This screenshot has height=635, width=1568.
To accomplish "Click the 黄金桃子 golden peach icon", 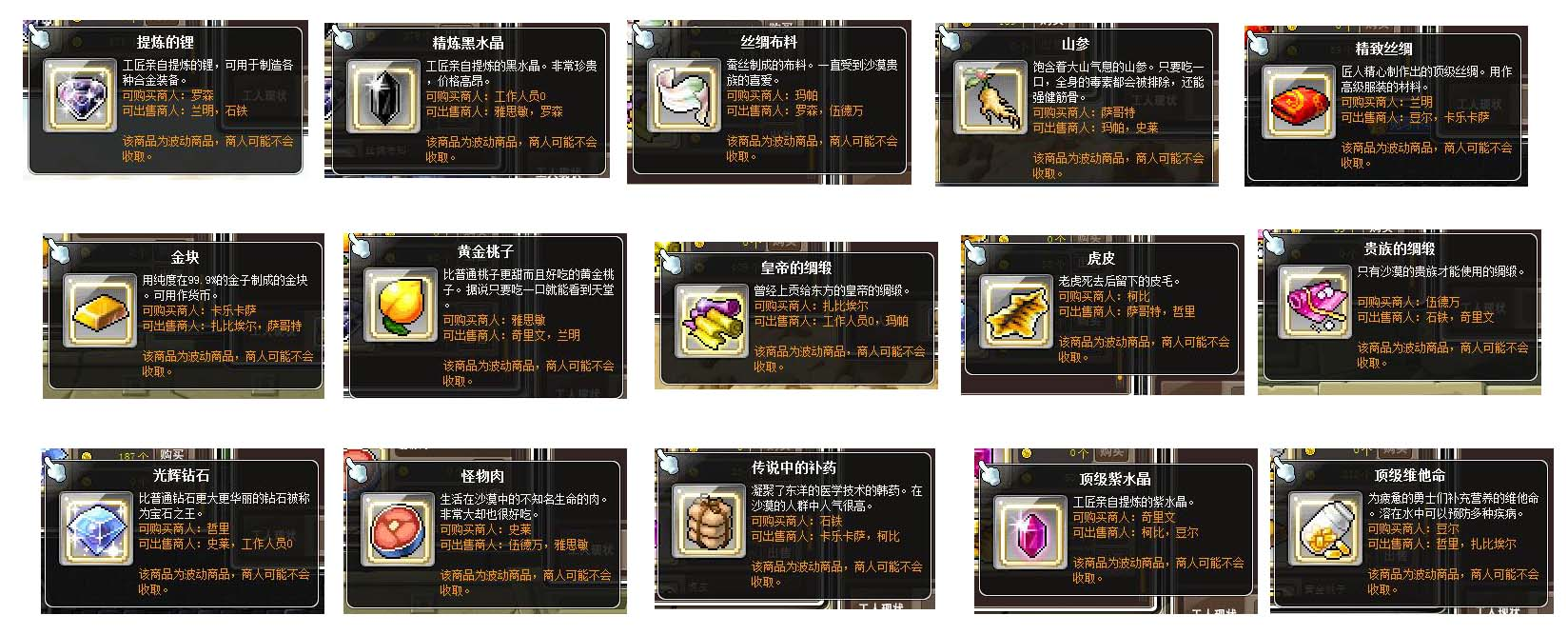I will pos(402,304).
